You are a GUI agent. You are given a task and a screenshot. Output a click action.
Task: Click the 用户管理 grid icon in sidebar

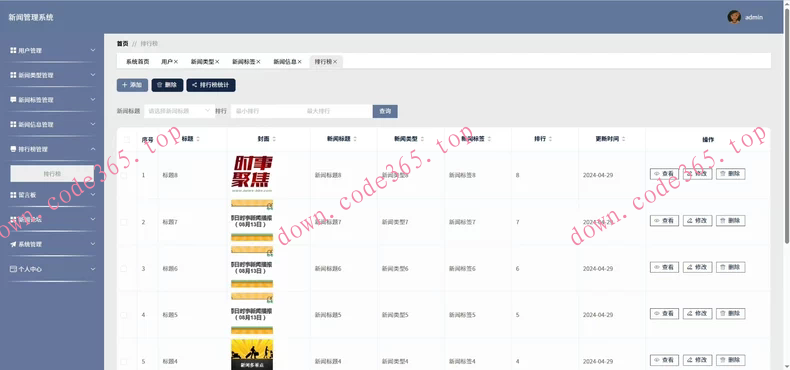pos(13,50)
